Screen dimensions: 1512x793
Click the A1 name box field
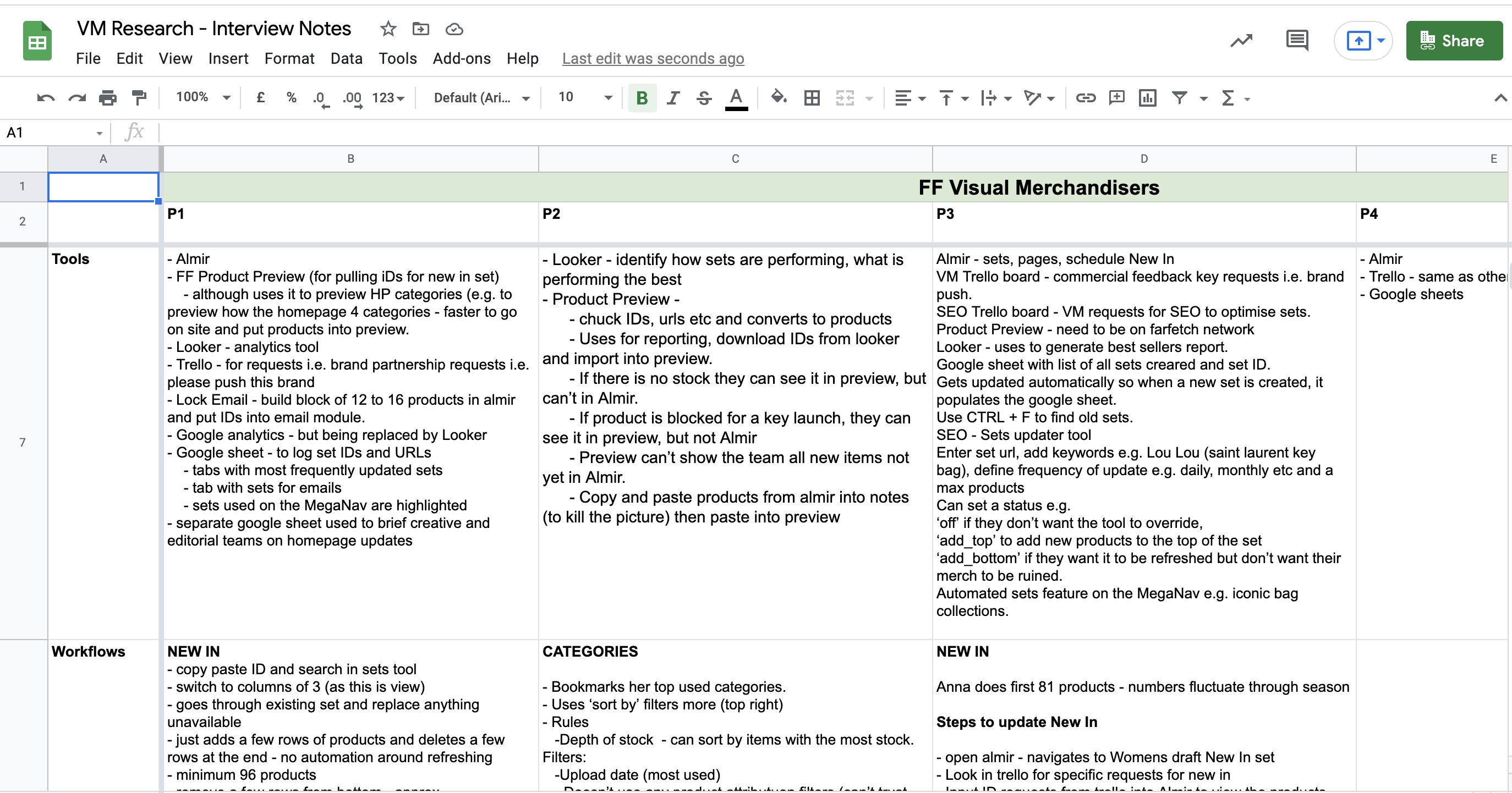click(x=50, y=133)
